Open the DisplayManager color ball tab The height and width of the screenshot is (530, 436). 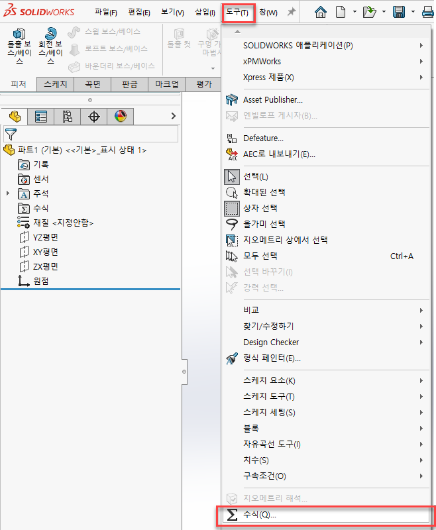coord(121,117)
